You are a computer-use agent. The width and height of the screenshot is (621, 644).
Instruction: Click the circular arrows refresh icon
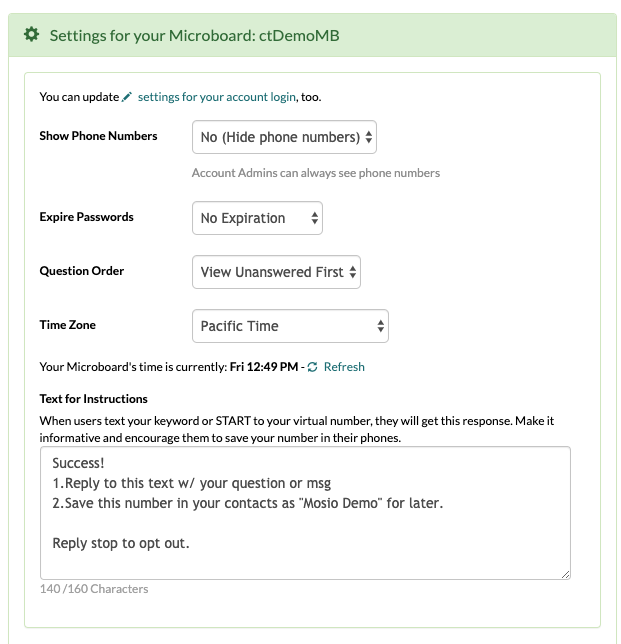click(x=313, y=367)
